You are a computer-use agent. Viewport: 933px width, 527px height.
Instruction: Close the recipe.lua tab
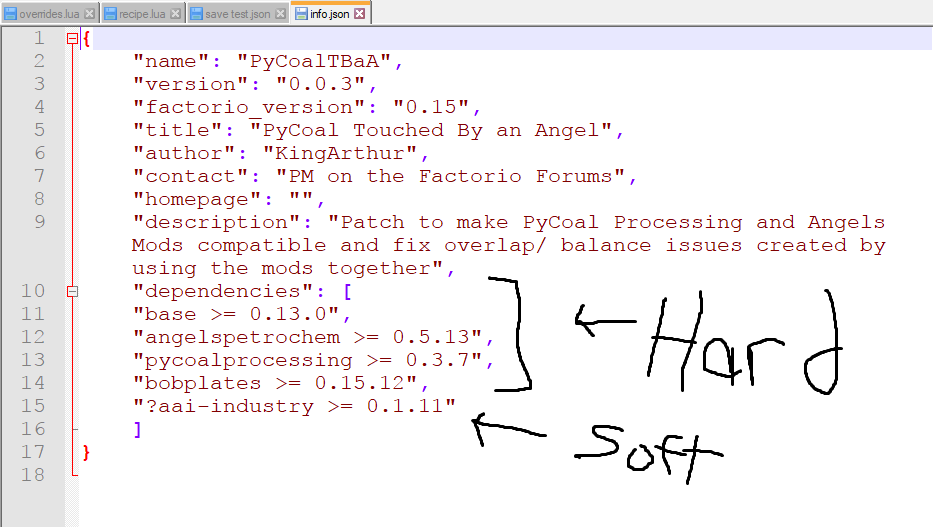176,14
